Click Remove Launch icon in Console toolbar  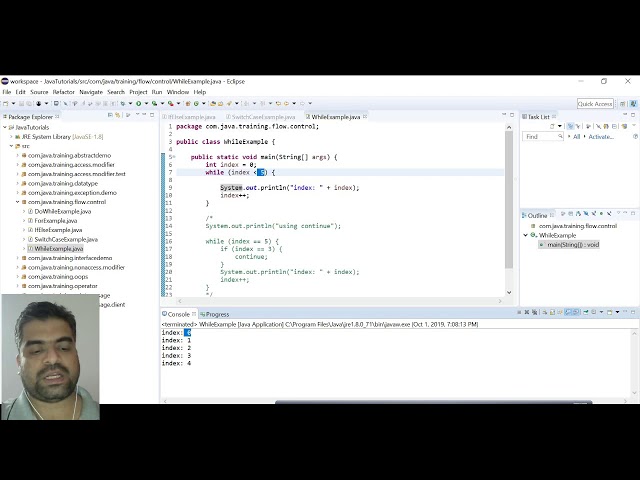point(527,313)
